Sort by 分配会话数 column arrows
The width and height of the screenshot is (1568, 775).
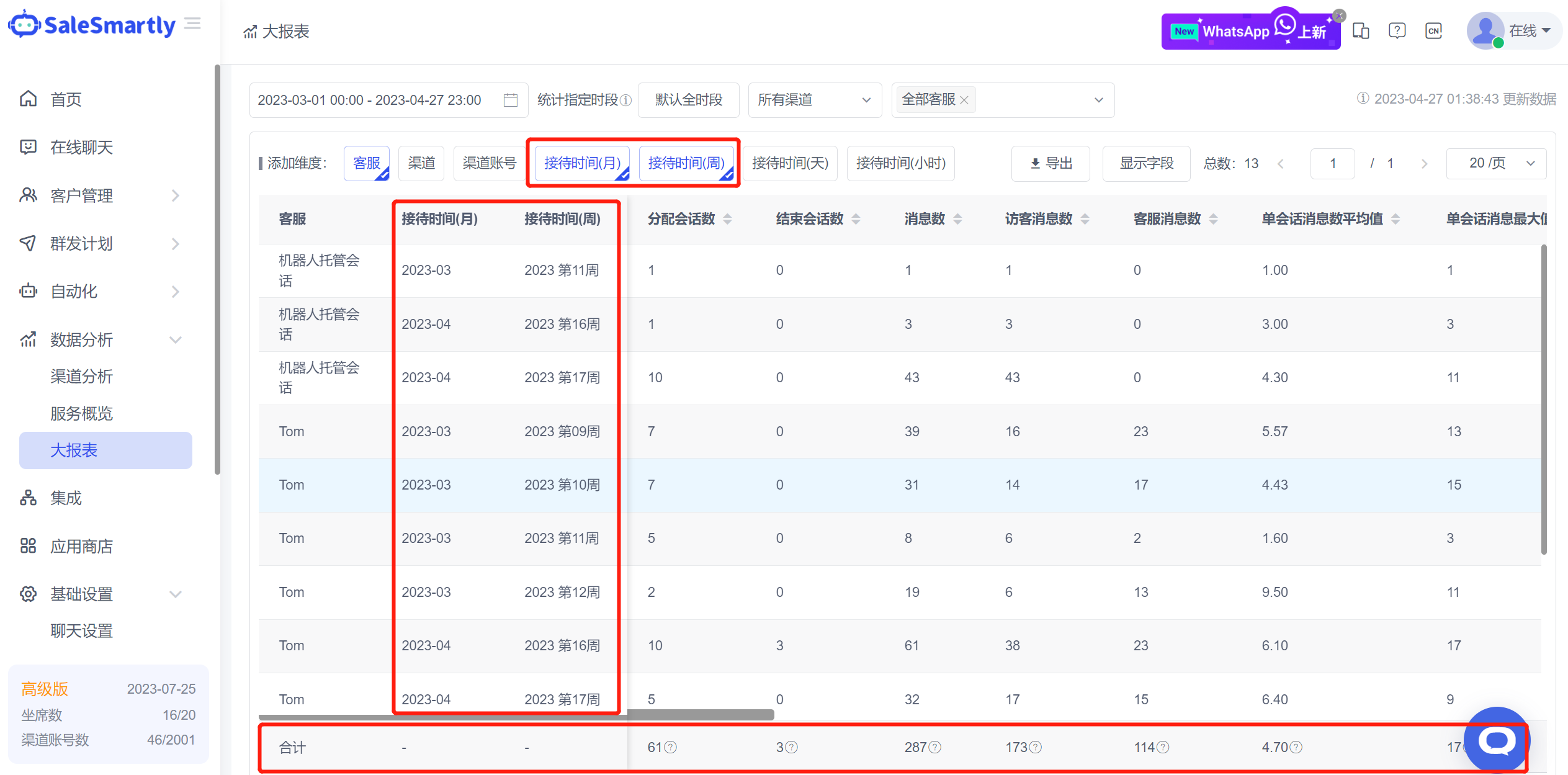(x=728, y=219)
